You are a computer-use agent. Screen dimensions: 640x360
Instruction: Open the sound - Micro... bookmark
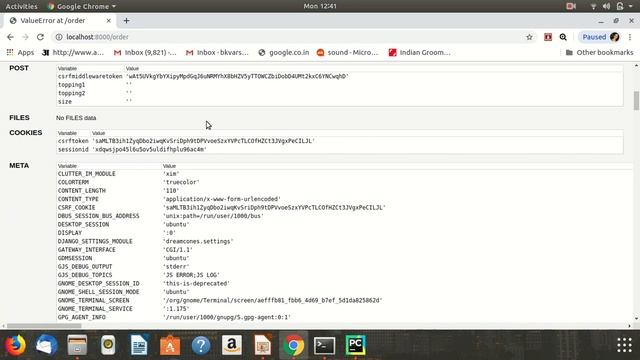click(348, 52)
